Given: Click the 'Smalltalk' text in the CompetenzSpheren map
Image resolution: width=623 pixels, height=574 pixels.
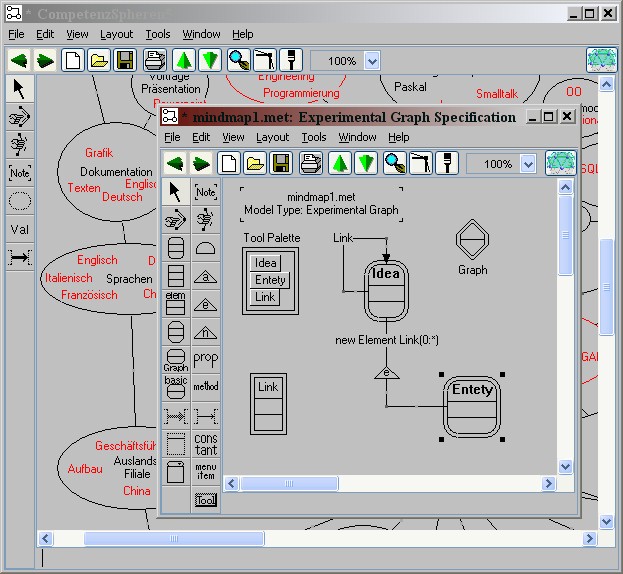Looking at the screenshot, I should [497, 94].
